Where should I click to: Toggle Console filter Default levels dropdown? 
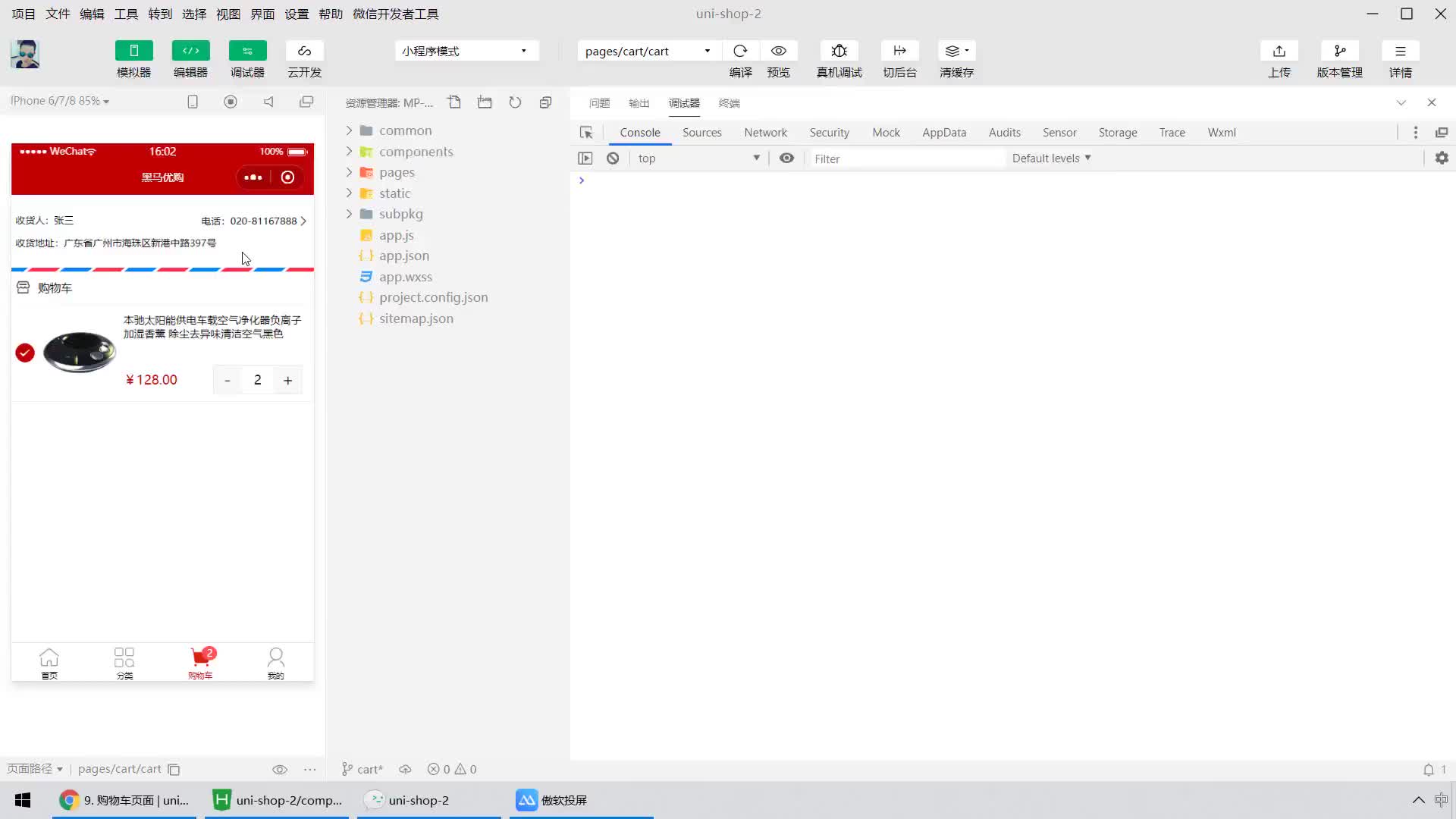tap(1050, 158)
